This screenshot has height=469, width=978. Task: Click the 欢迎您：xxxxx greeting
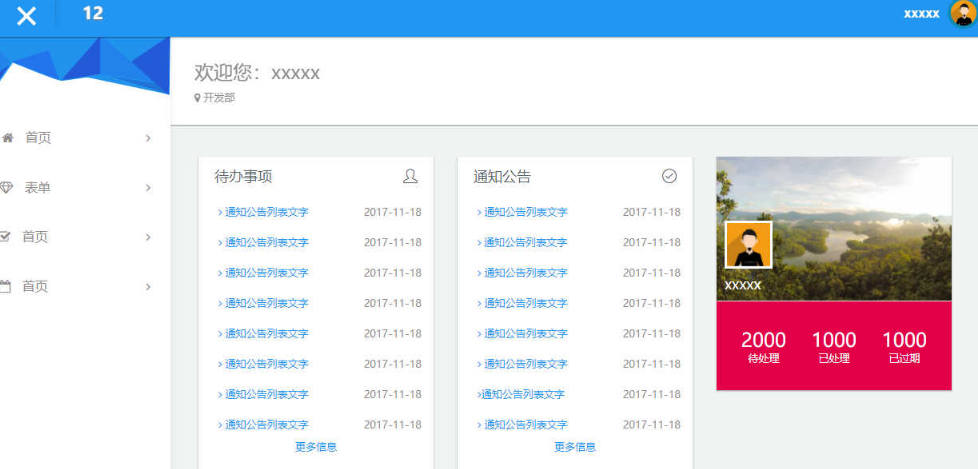coord(257,73)
